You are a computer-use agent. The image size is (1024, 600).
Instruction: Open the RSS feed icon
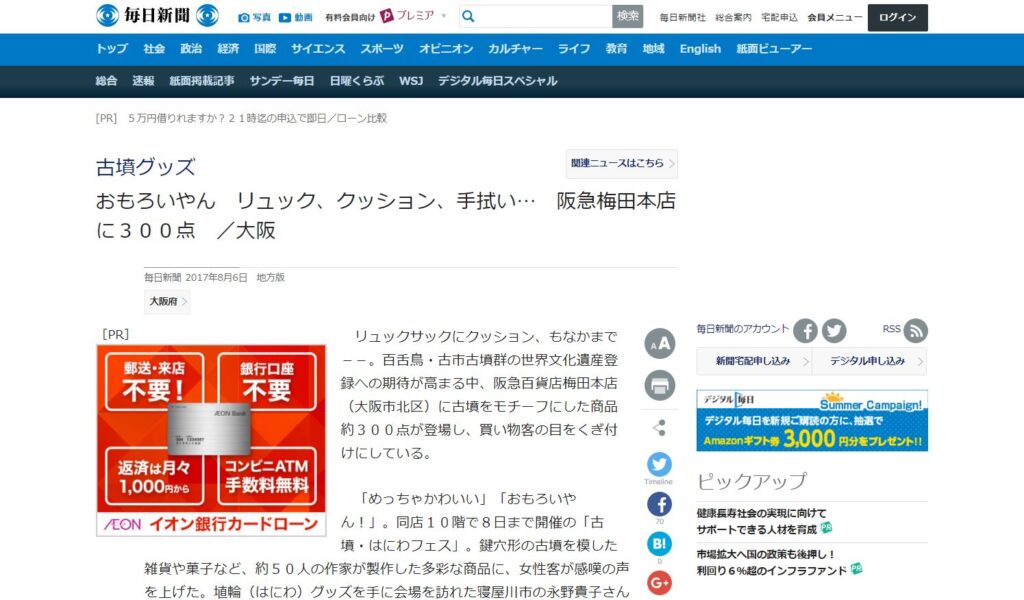pyautogui.click(x=915, y=331)
